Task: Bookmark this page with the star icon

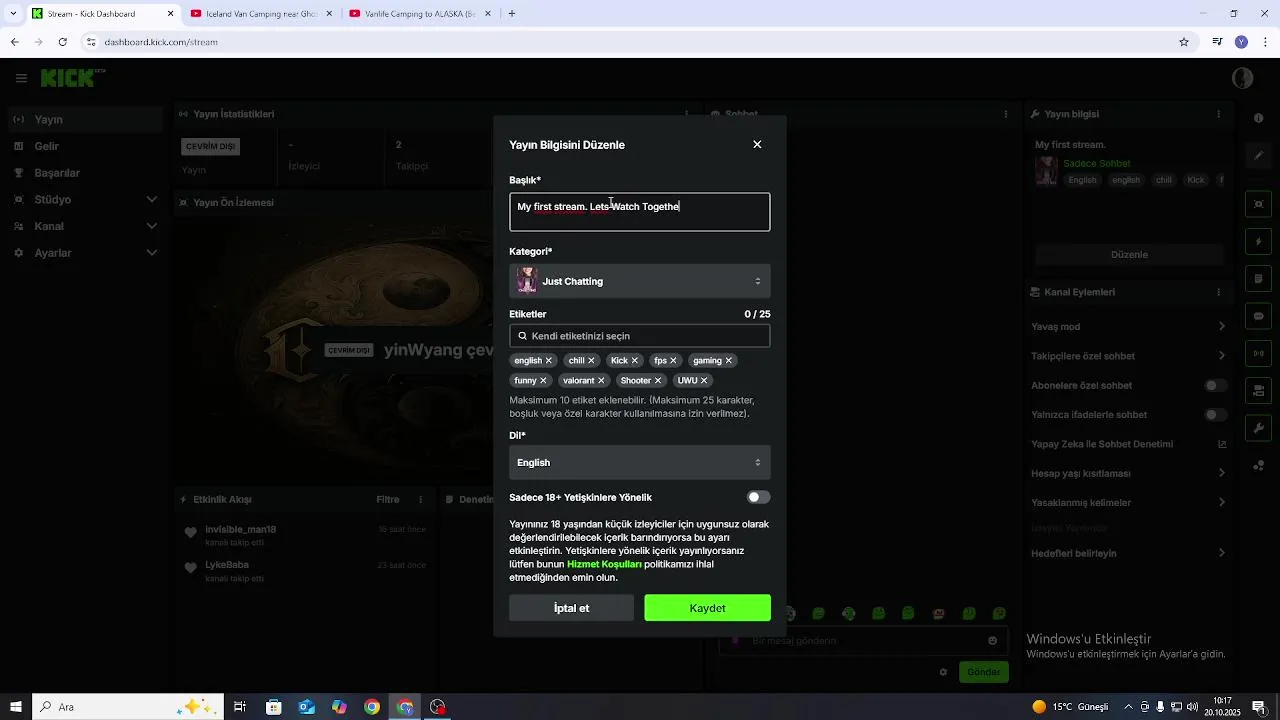Action: pyautogui.click(x=1184, y=42)
